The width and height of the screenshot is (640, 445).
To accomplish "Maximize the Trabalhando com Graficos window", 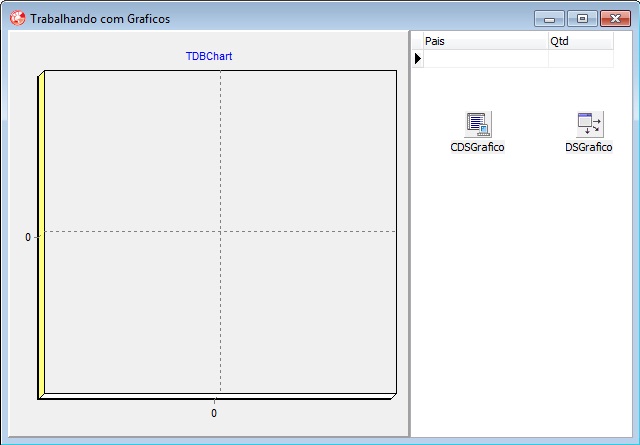I will 581,18.
